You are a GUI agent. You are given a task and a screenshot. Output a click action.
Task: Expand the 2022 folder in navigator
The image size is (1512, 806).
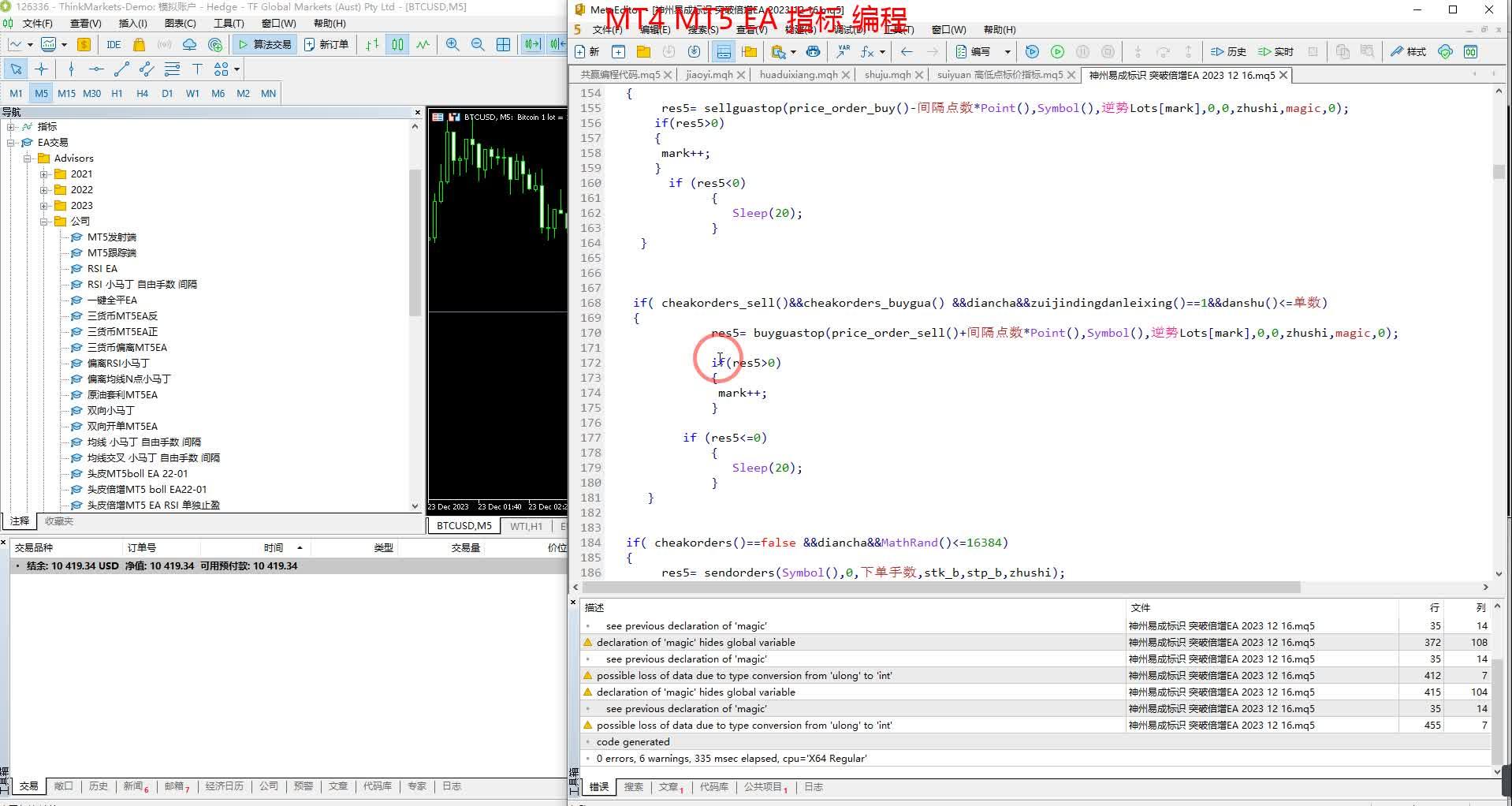[x=45, y=189]
